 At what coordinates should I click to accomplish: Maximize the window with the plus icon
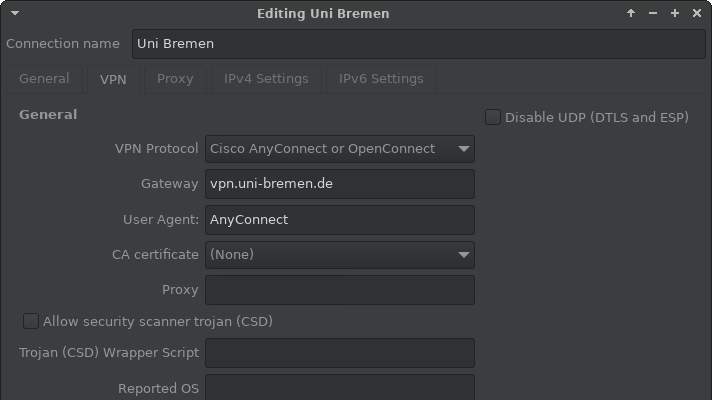tap(675, 14)
